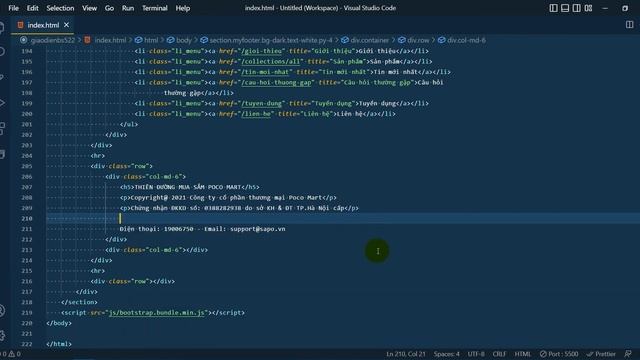
Task: Change indentation via Spaces: 4
Action: [447, 354]
